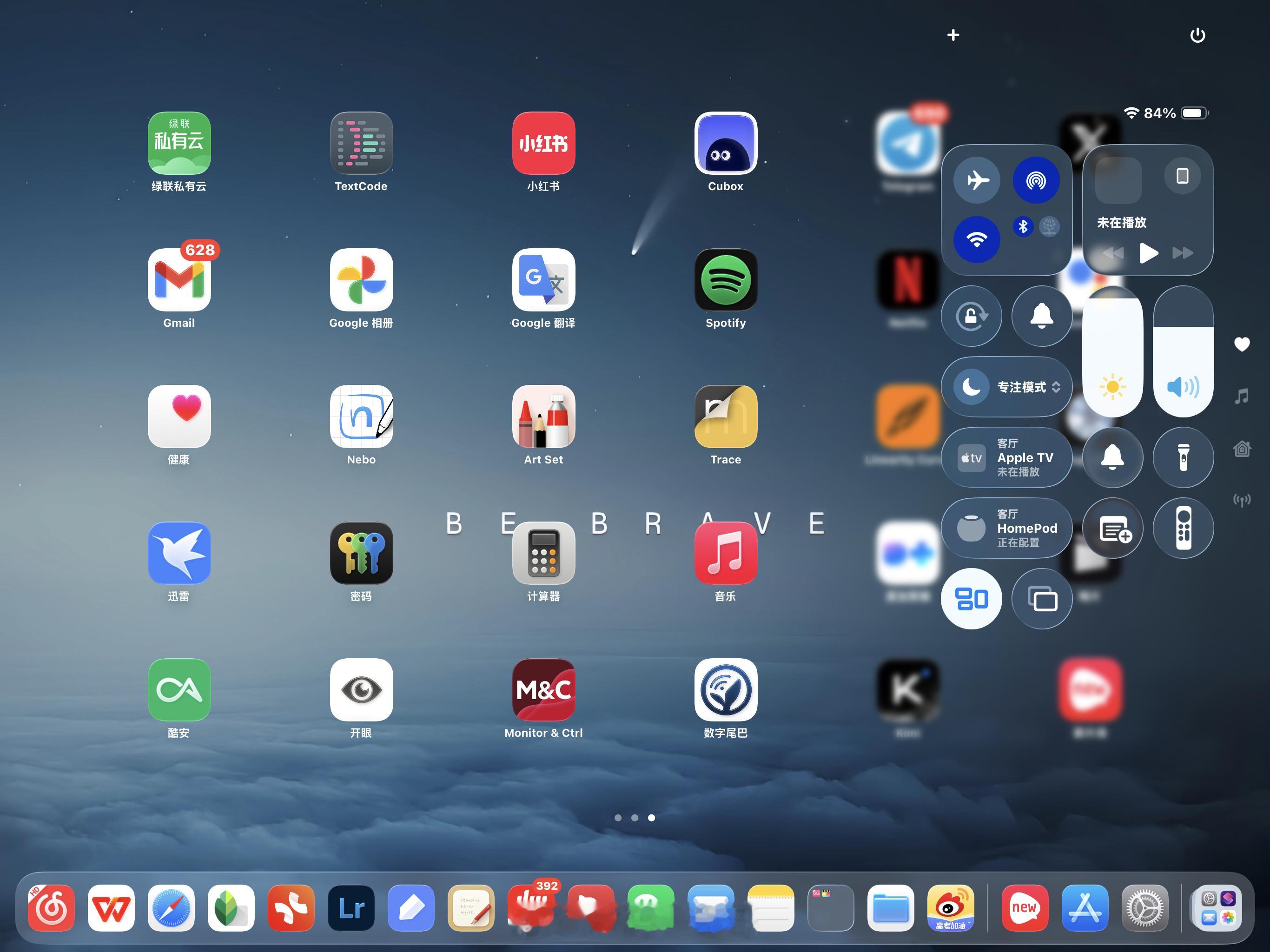The image size is (1270, 952).
Task: Open Cubox app
Action: [x=726, y=144]
